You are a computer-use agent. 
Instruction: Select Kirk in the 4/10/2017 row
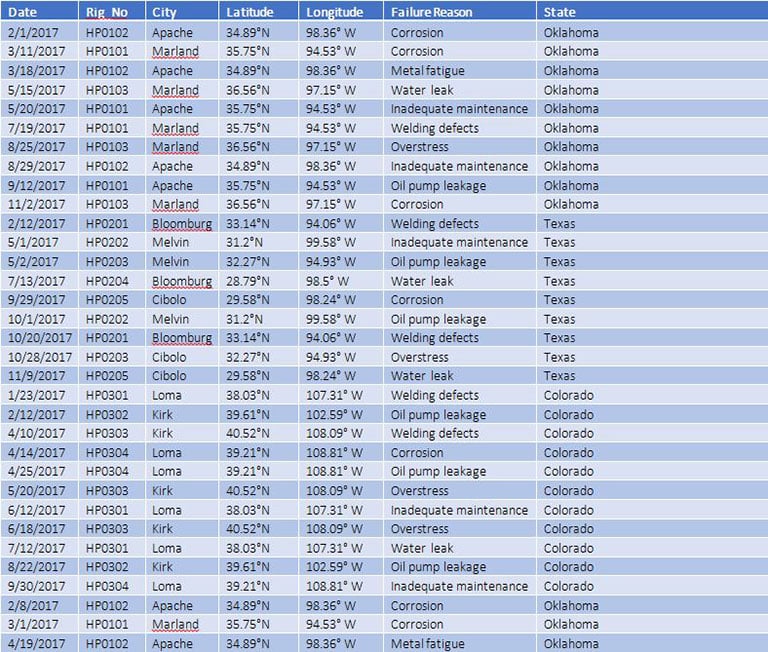[162, 434]
